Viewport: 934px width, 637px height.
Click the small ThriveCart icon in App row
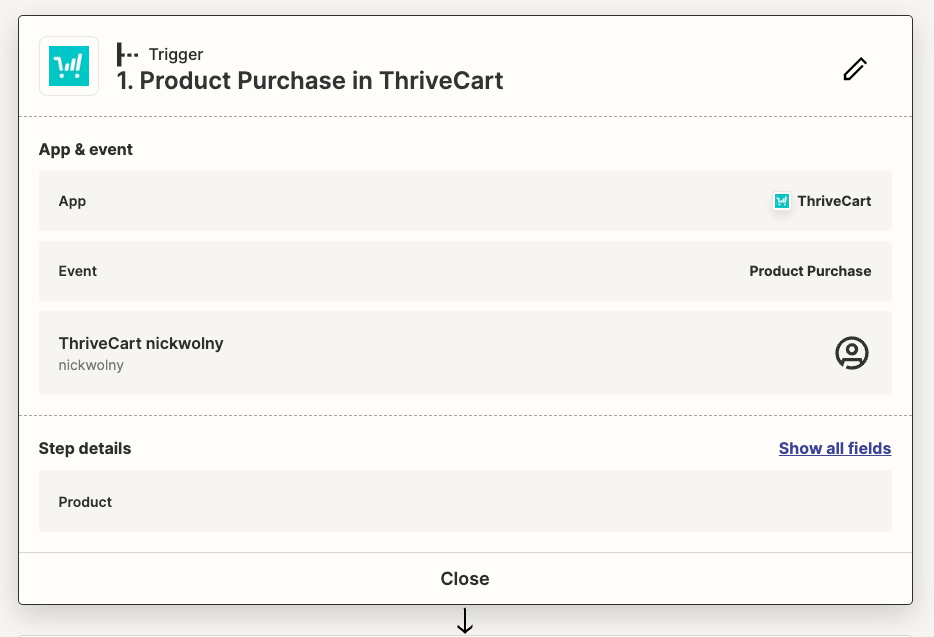pyautogui.click(x=782, y=201)
